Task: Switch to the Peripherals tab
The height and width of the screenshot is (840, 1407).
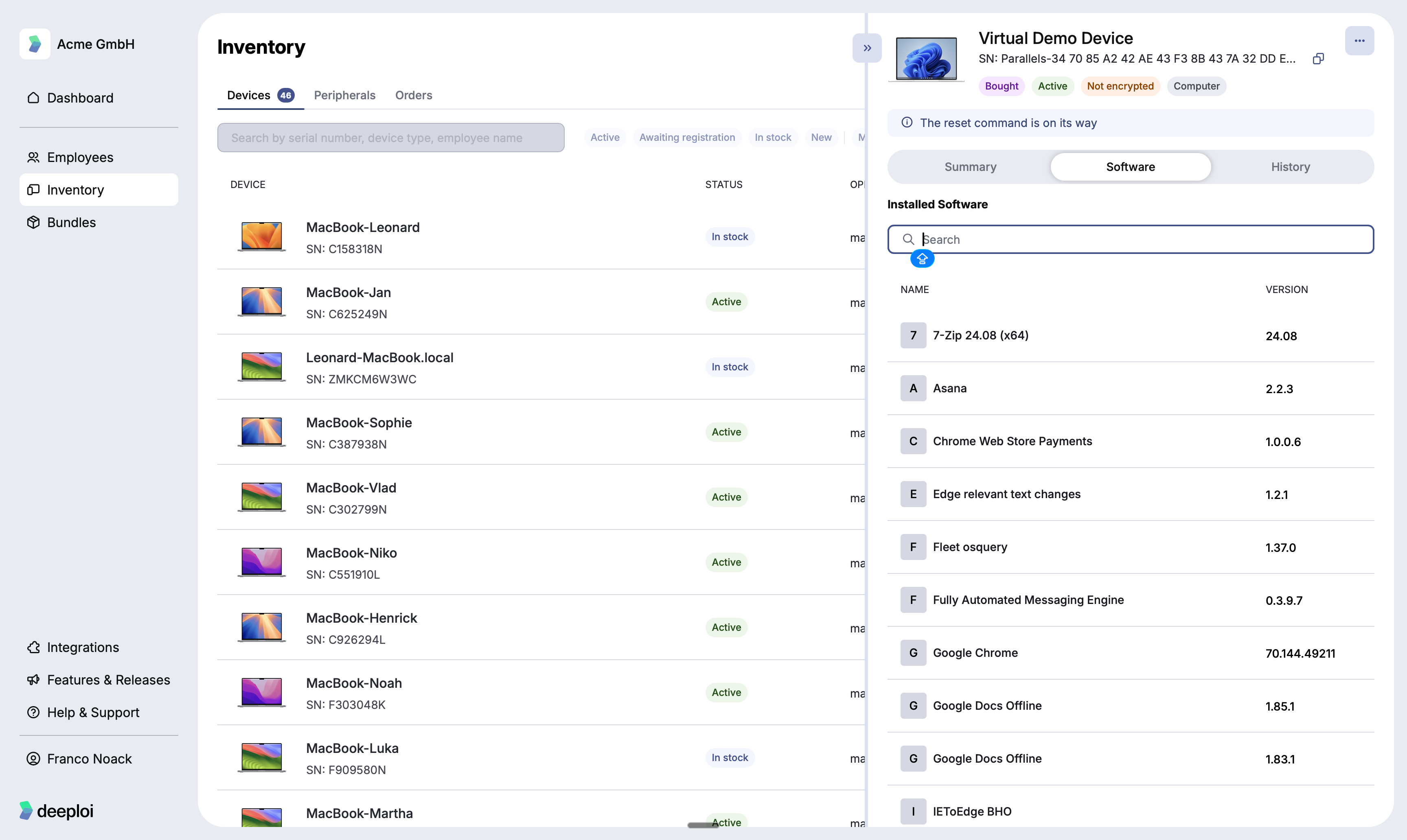Action: (344, 95)
